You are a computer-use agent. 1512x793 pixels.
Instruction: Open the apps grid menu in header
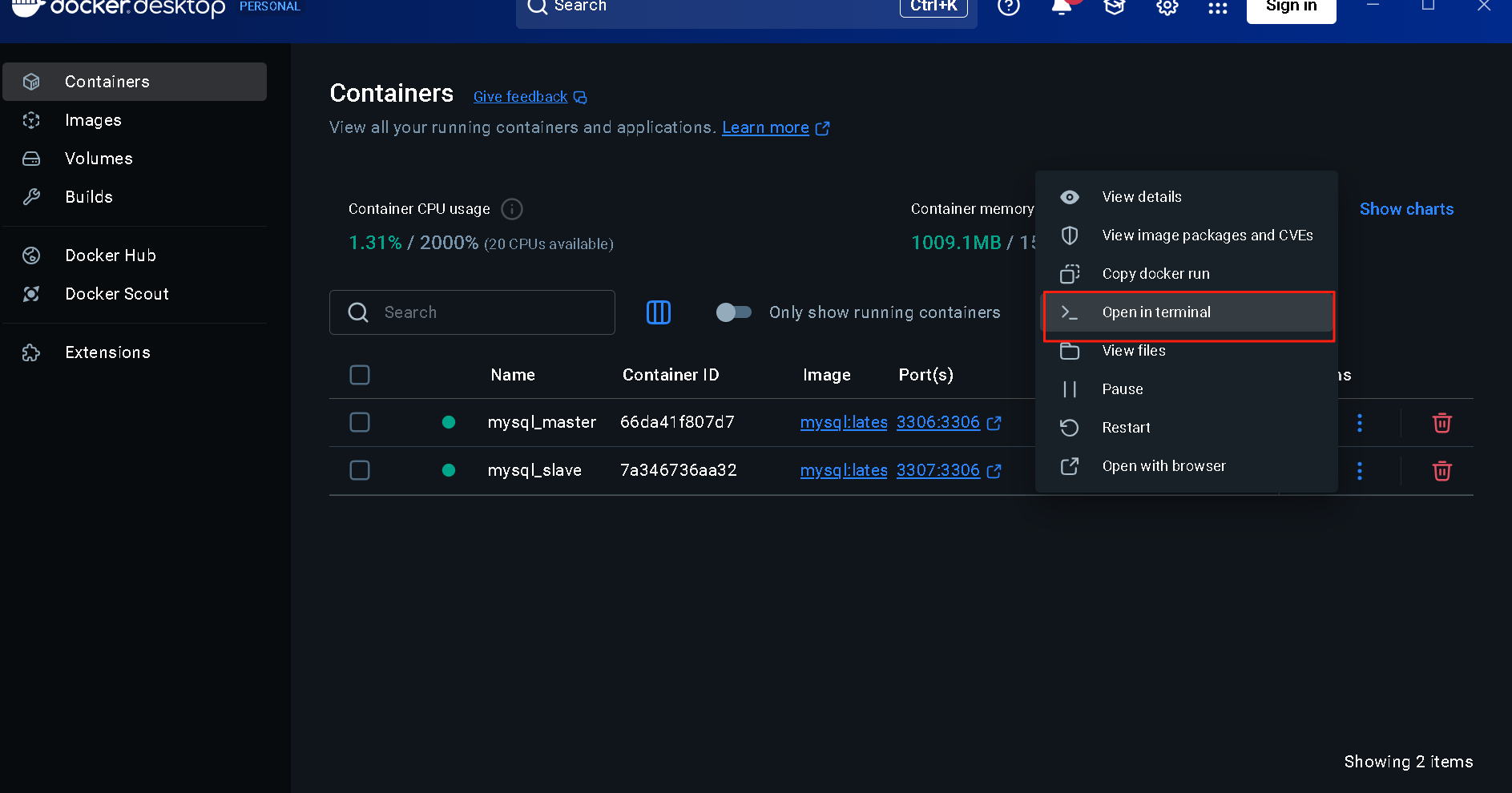tap(1217, 8)
